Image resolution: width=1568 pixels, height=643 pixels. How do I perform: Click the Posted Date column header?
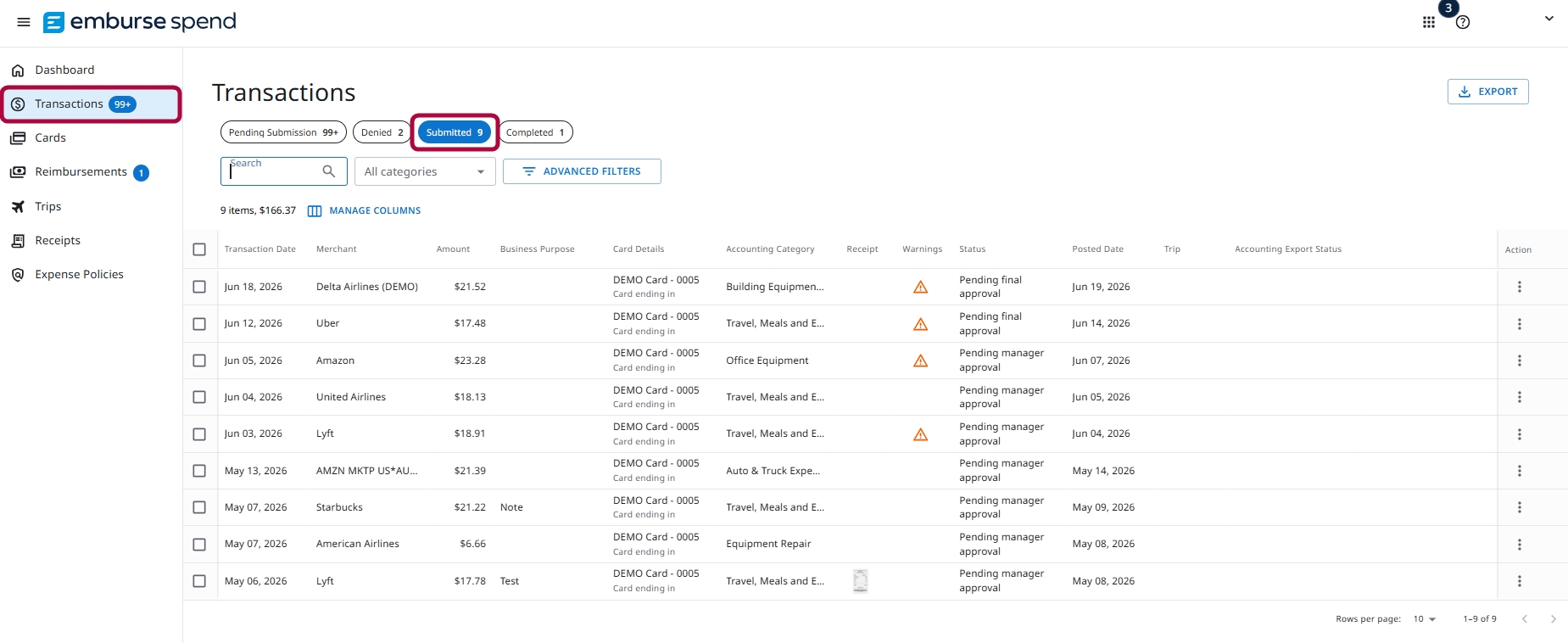1097,249
